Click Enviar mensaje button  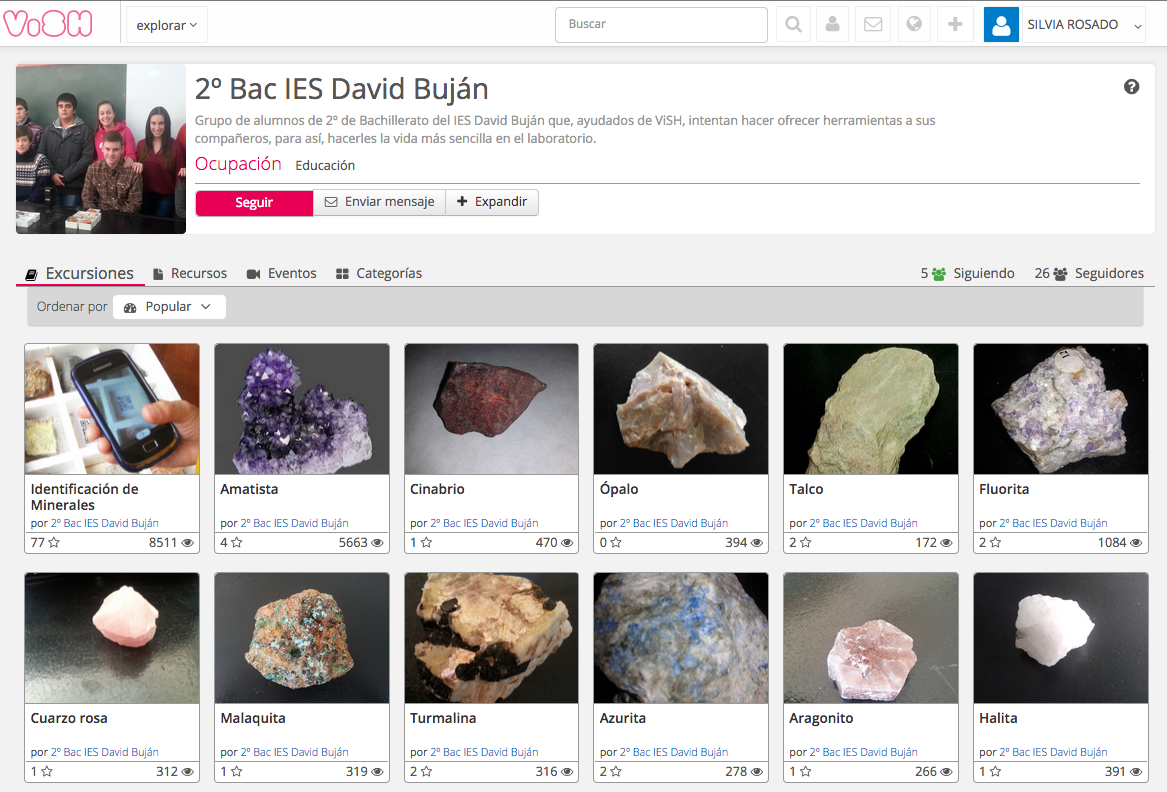coord(380,202)
